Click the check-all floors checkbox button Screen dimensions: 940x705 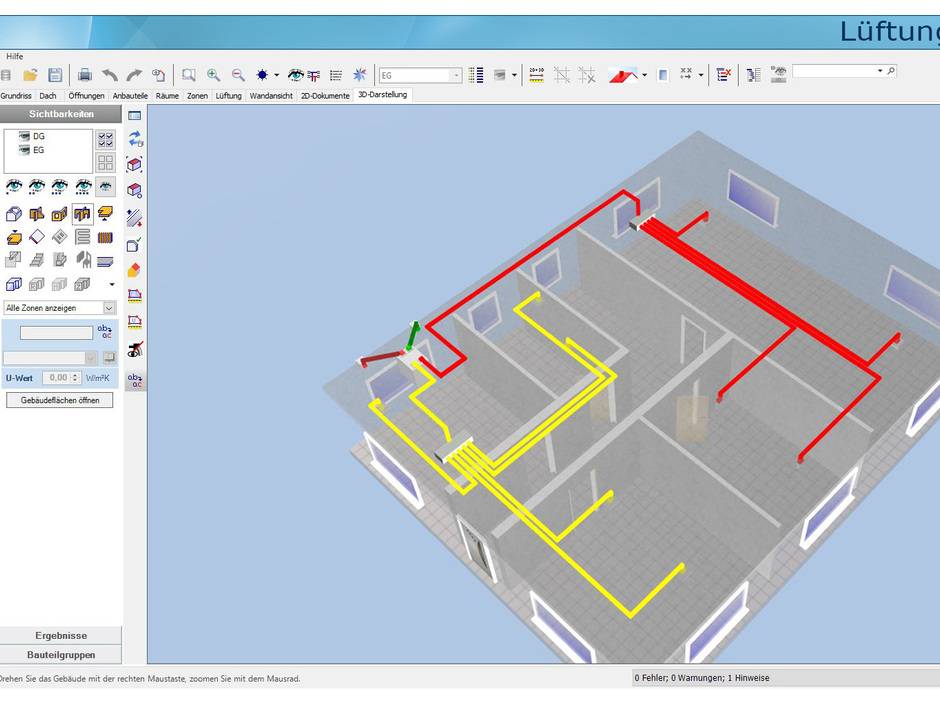pyautogui.click(x=105, y=139)
